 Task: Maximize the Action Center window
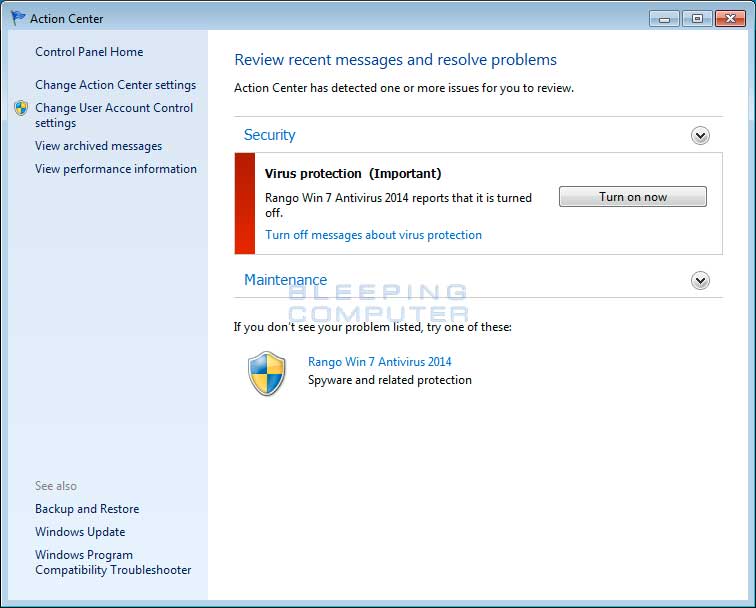pos(697,19)
